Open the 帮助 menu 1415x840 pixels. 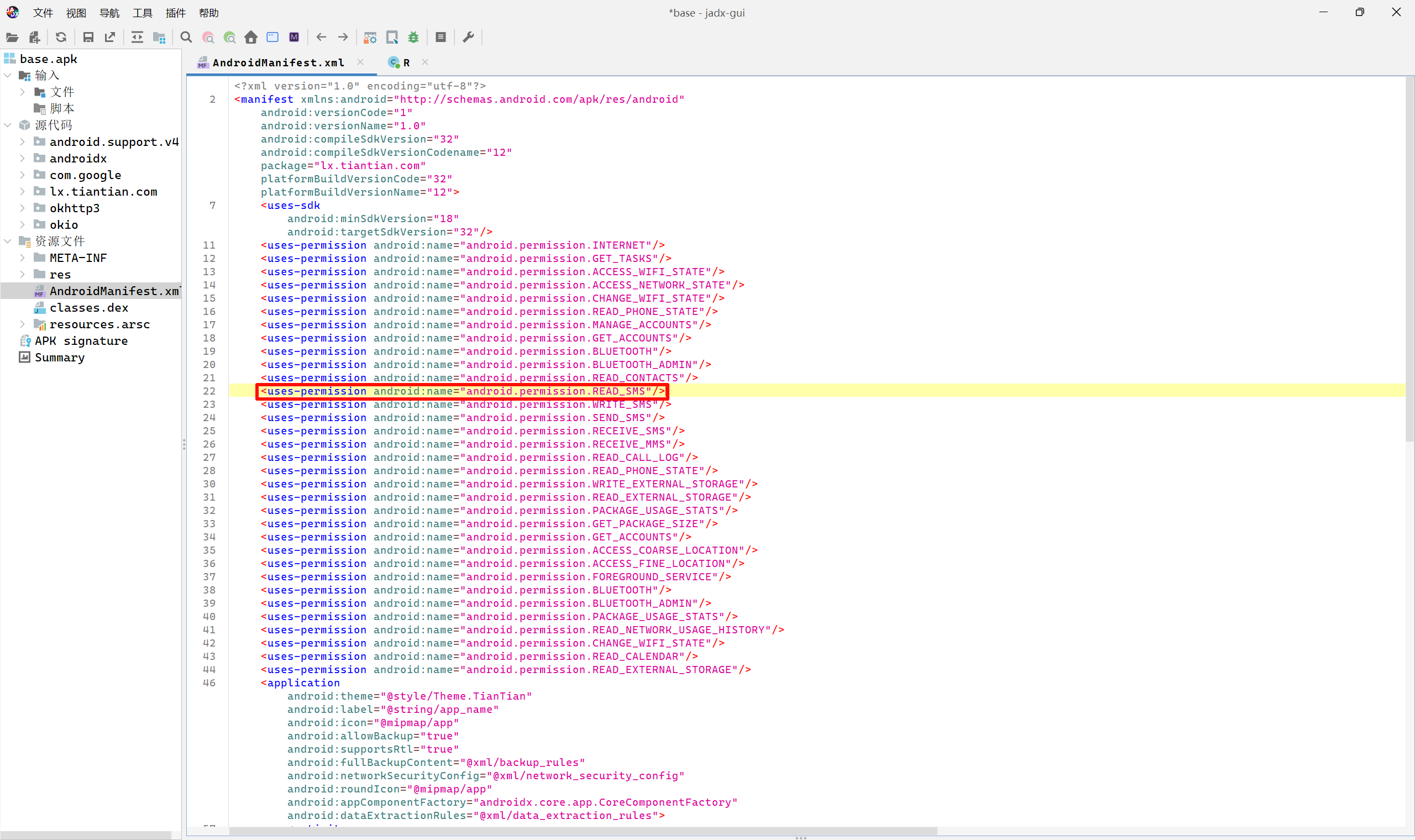click(209, 13)
